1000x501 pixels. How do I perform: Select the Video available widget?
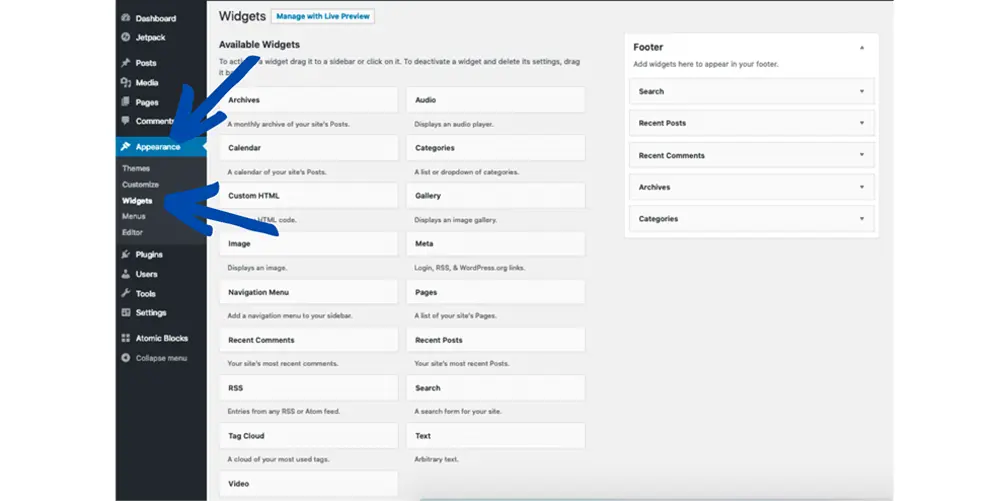point(309,484)
